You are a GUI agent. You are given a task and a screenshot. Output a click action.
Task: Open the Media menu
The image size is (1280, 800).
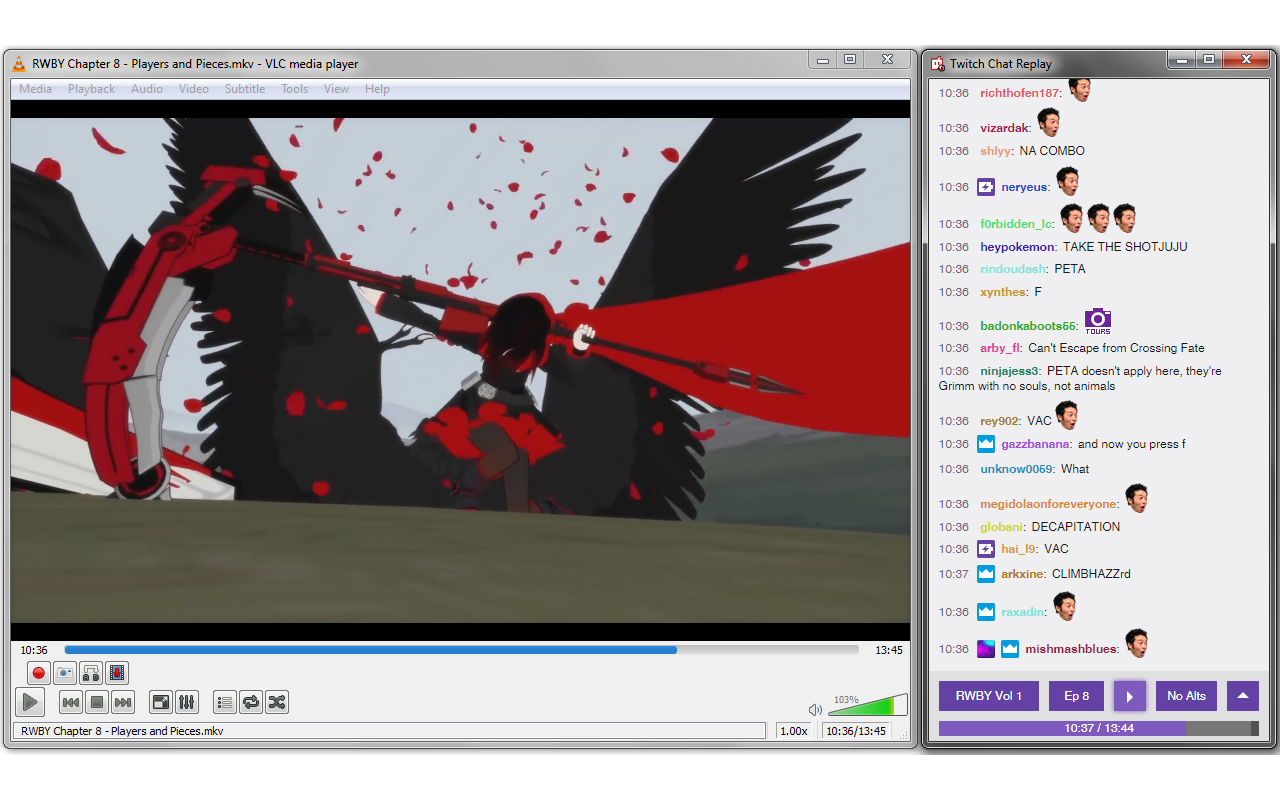(x=35, y=89)
